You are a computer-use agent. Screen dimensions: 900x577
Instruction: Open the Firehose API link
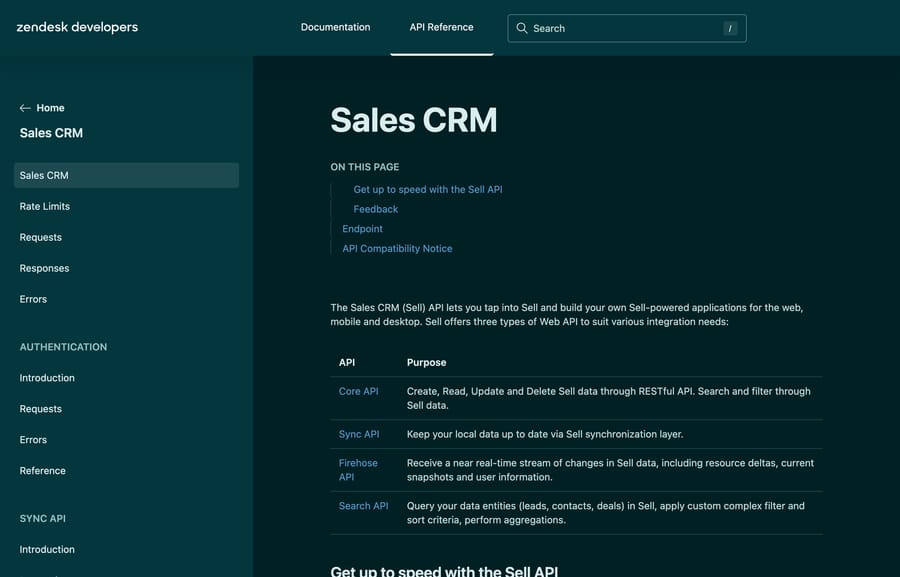pyautogui.click(x=358, y=470)
